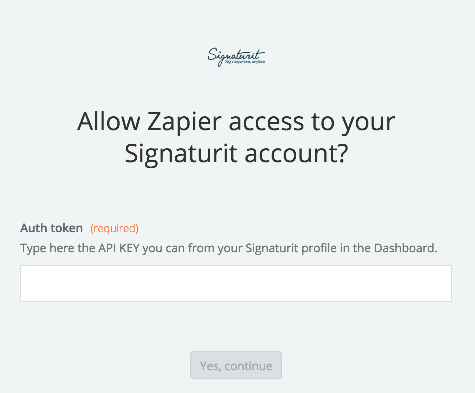Click the word Dashboard in the description
Screen dimensions: 475x393
(x=405, y=248)
